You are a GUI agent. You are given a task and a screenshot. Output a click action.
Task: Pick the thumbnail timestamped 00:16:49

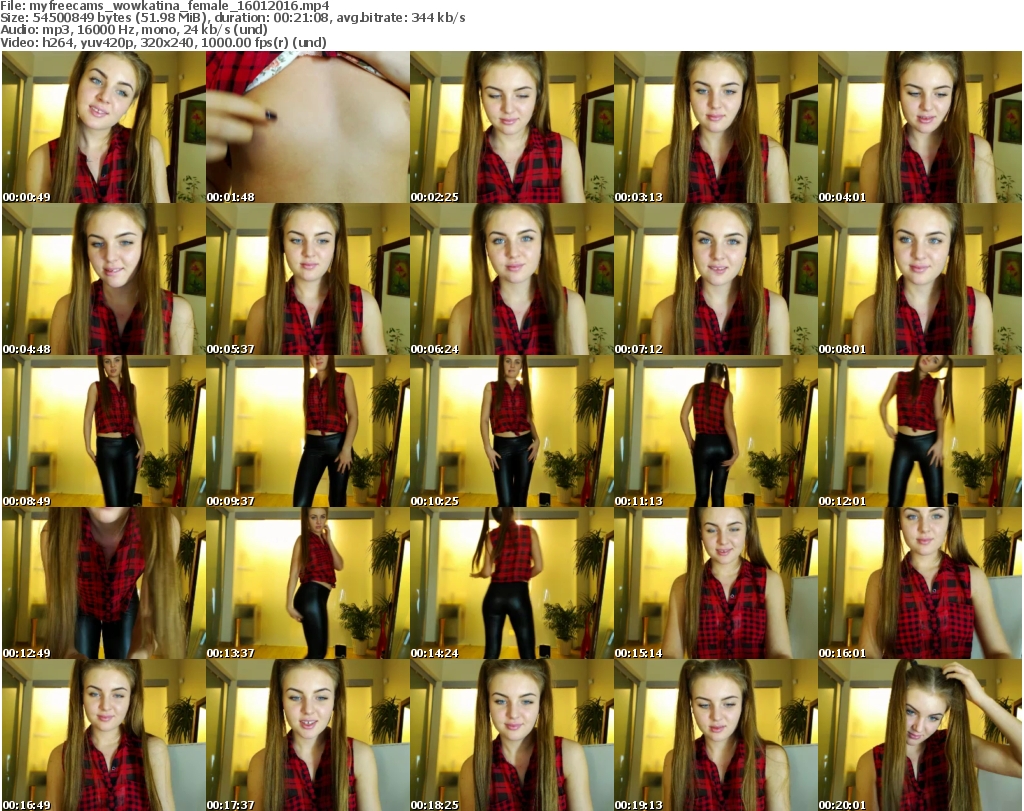point(103,735)
